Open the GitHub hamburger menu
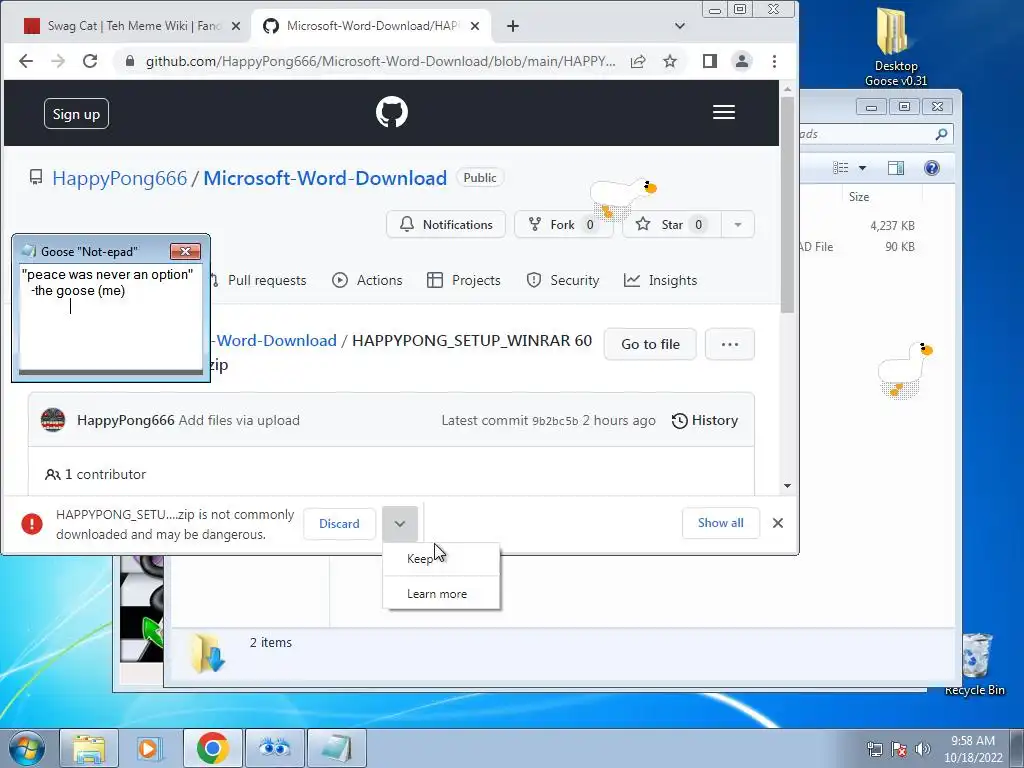The width and height of the screenshot is (1024, 768). point(724,112)
